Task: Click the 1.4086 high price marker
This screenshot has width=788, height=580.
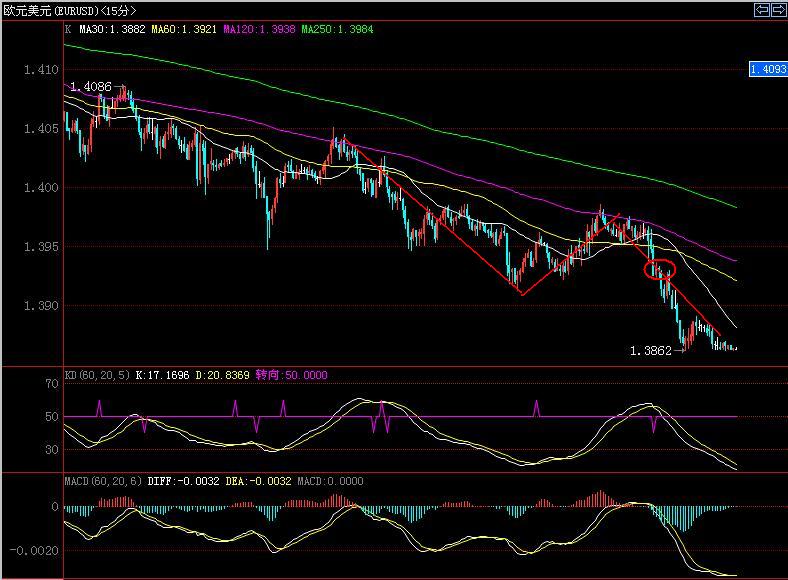Action: pyautogui.click(x=91, y=87)
